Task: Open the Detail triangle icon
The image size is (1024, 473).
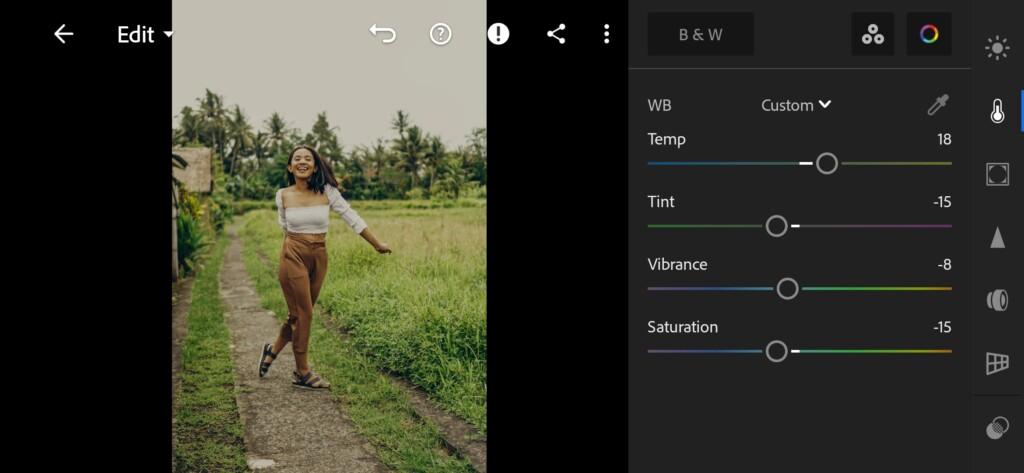Action: pos(997,237)
